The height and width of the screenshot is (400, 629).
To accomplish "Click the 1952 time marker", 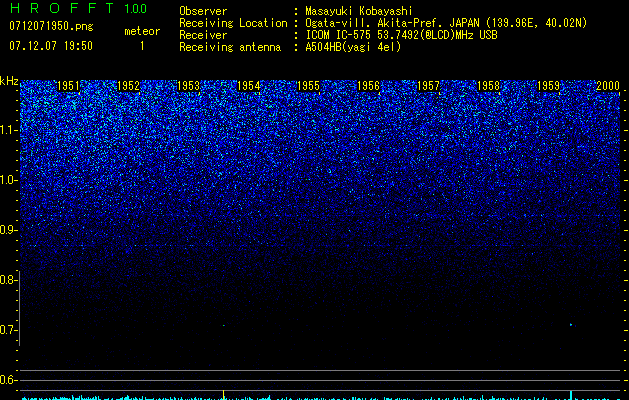I will pos(128,86).
